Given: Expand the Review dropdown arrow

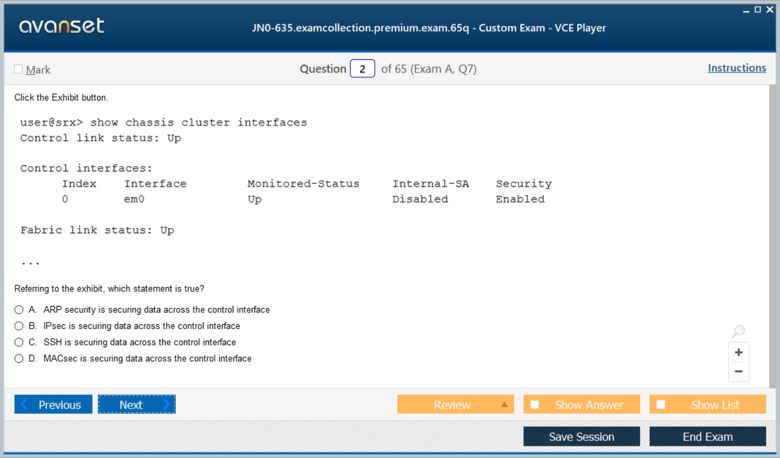Looking at the screenshot, I should pyautogui.click(x=504, y=405).
